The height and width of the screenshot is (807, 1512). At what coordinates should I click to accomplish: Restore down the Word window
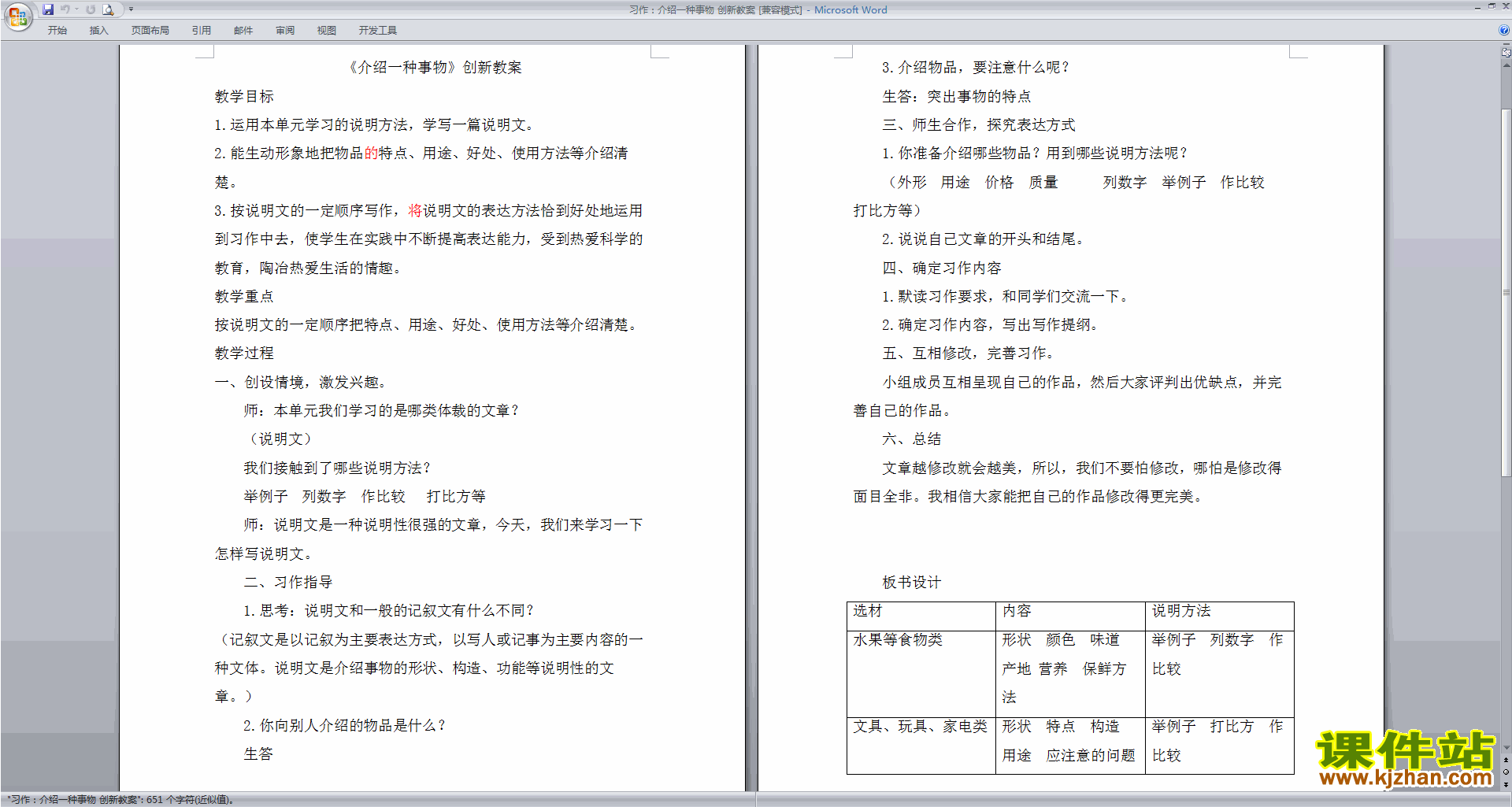(x=1492, y=6)
